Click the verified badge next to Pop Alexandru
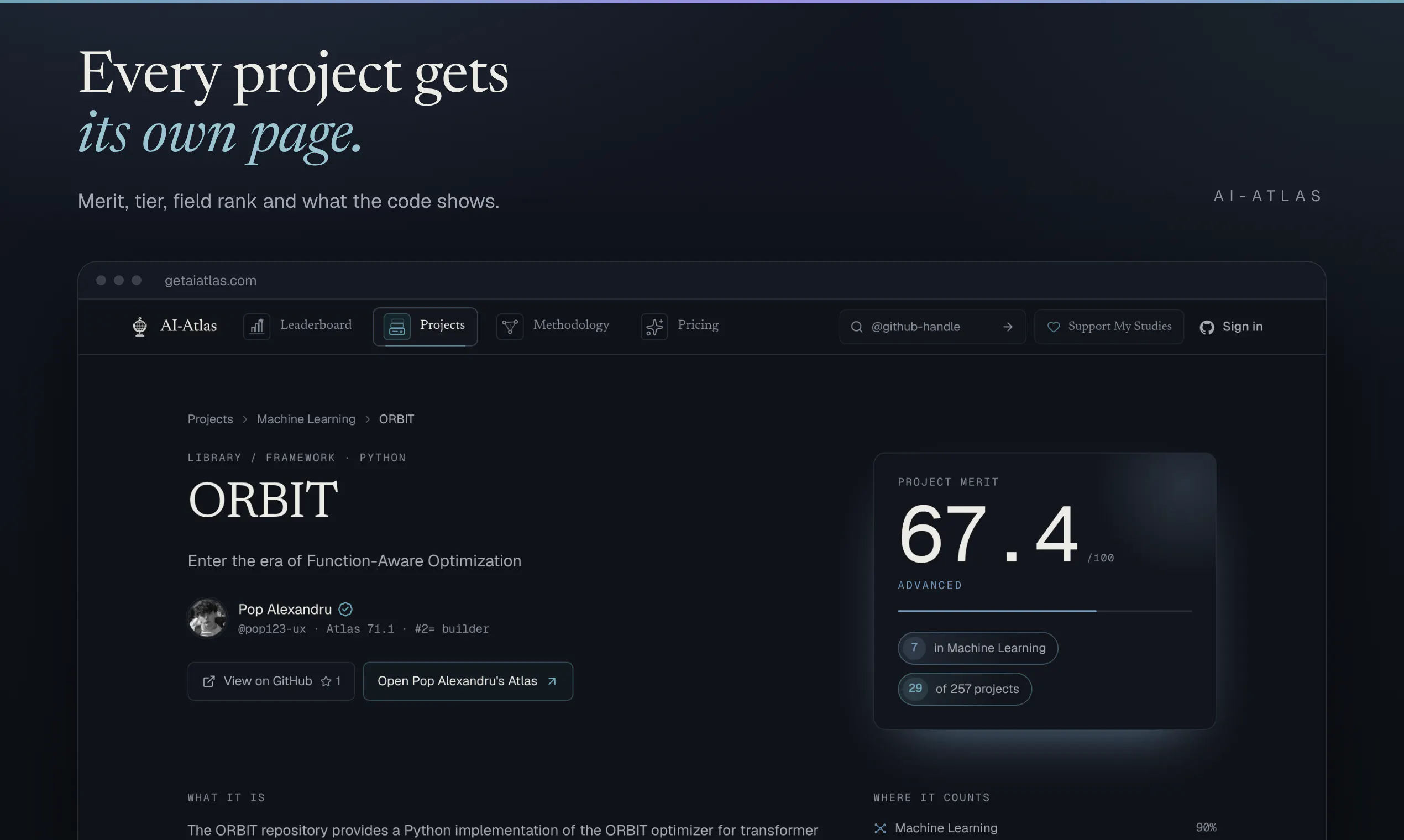Image resolution: width=1404 pixels, height=840 pixels. click(345, 609)
